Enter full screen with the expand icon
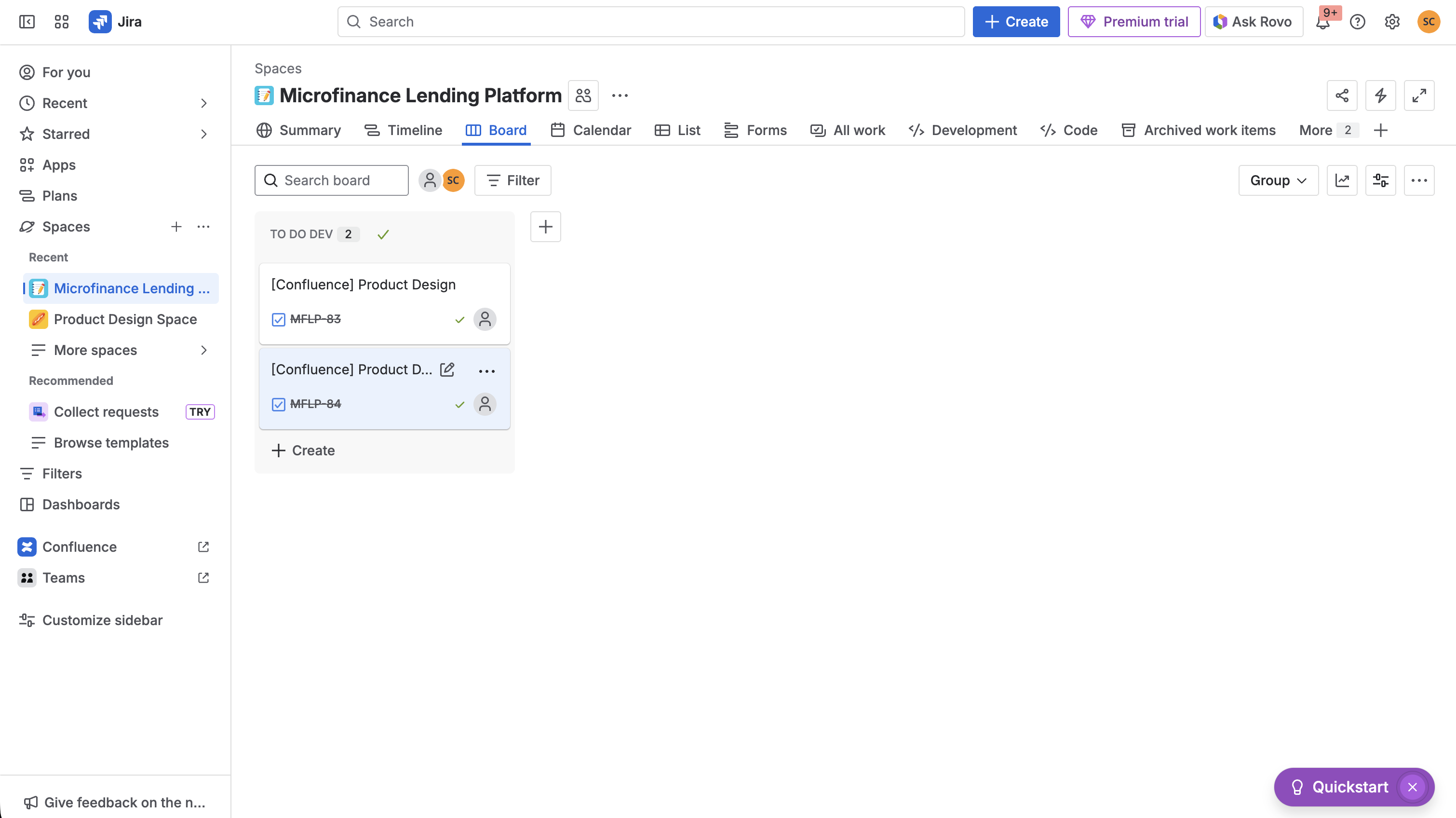This screenshot has height=818, width=1456. pyautogui.click(x=1419, y=95)
